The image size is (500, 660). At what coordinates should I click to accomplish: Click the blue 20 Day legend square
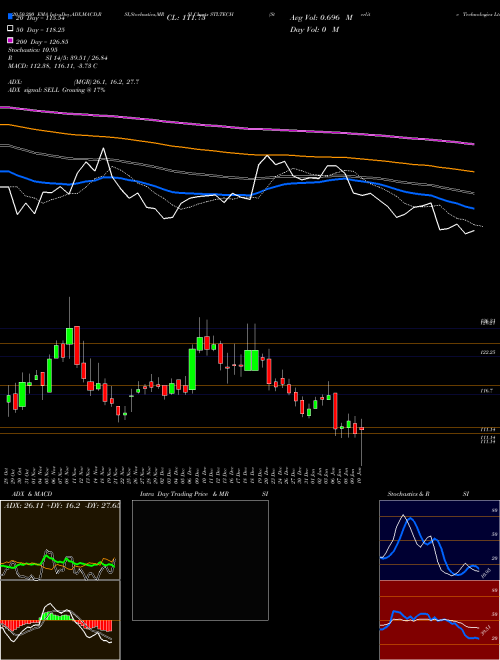[x=11, y=18]
